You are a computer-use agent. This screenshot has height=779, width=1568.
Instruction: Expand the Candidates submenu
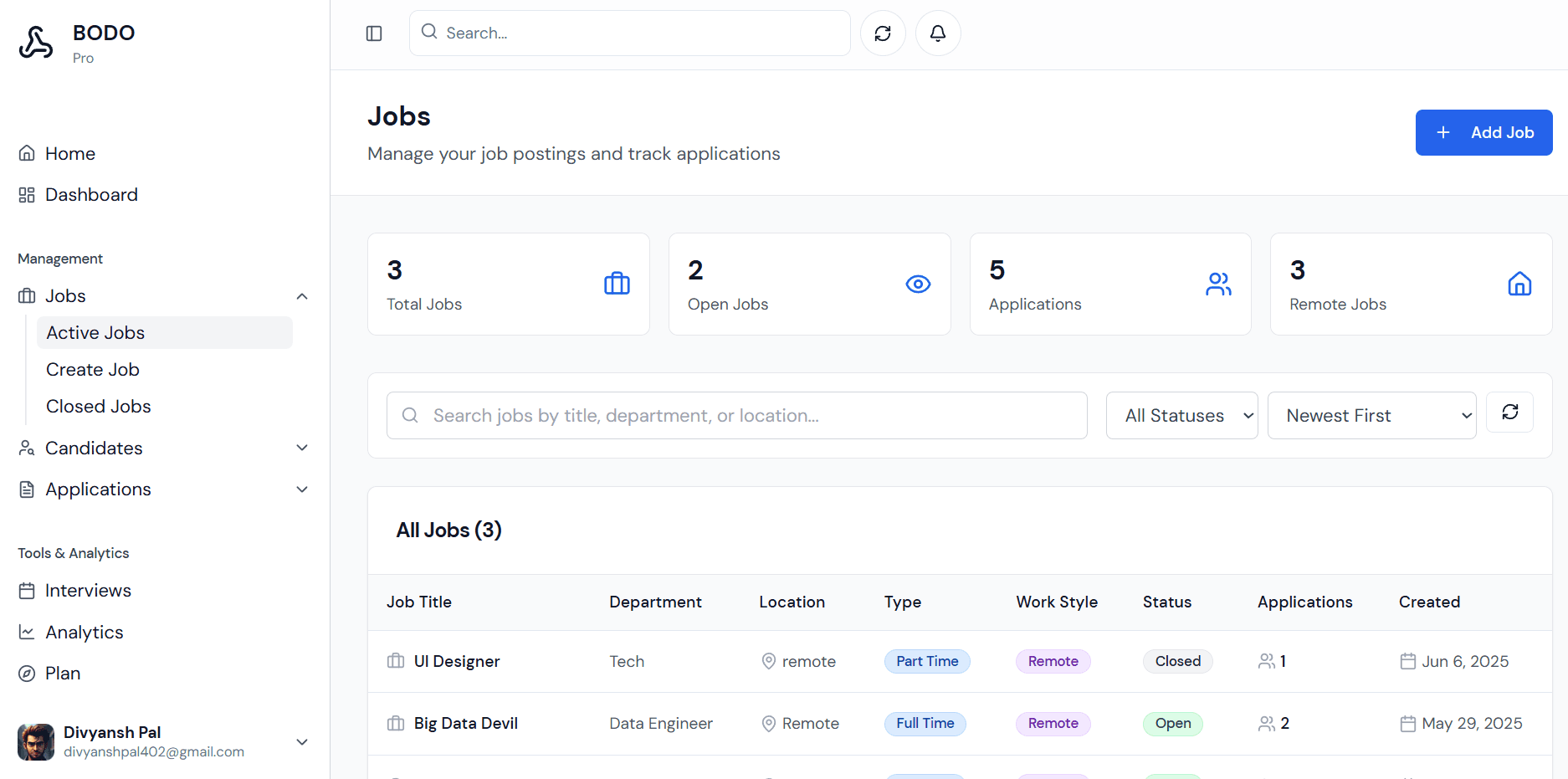tap(302, 448)
